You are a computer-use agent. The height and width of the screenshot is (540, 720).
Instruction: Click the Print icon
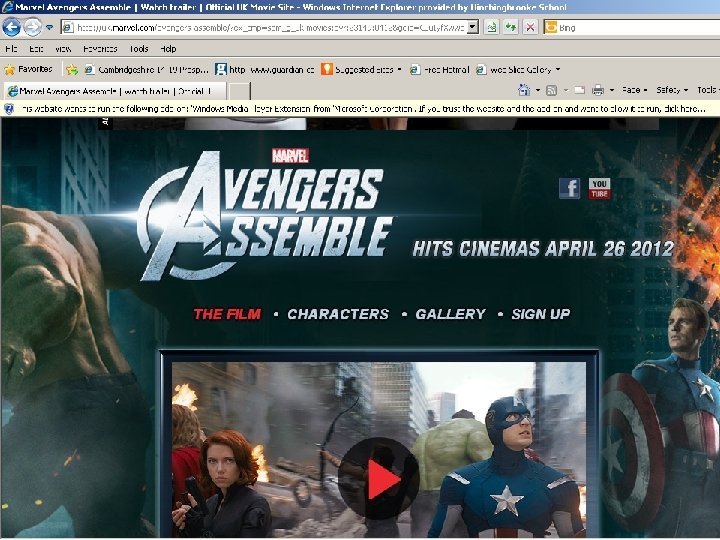click(x=598, y=90)
